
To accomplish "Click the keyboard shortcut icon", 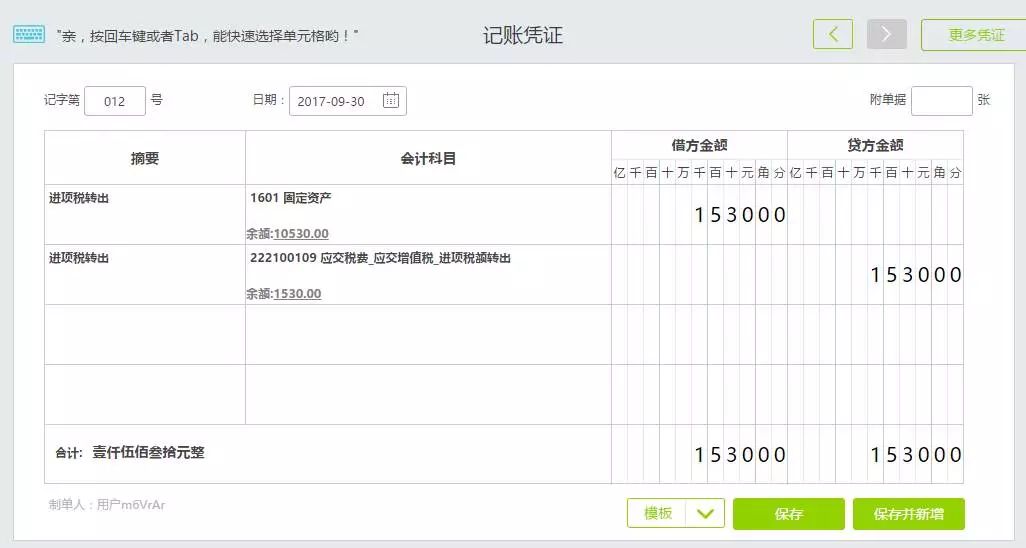I will [x=28, y=35].
